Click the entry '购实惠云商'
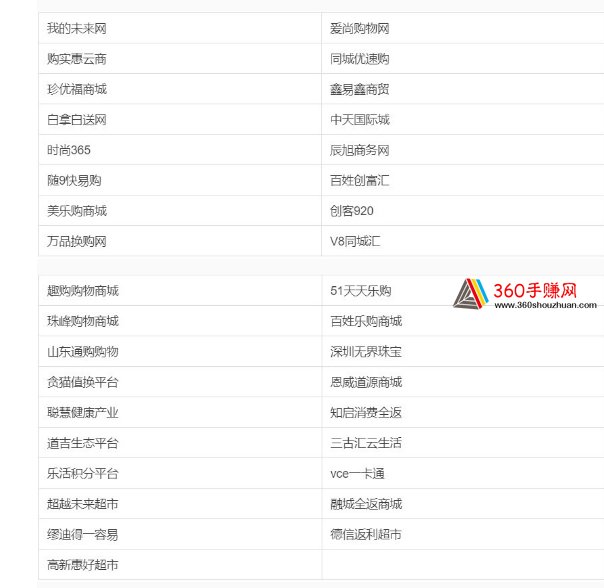The height and width of the screenshot is (588, 604). click(77, 59)
